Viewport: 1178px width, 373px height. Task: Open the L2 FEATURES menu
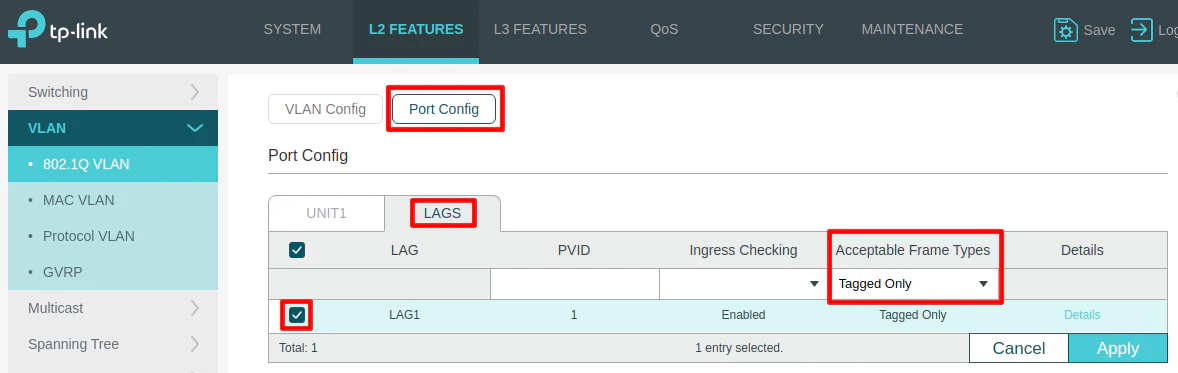tap(416, 30)
